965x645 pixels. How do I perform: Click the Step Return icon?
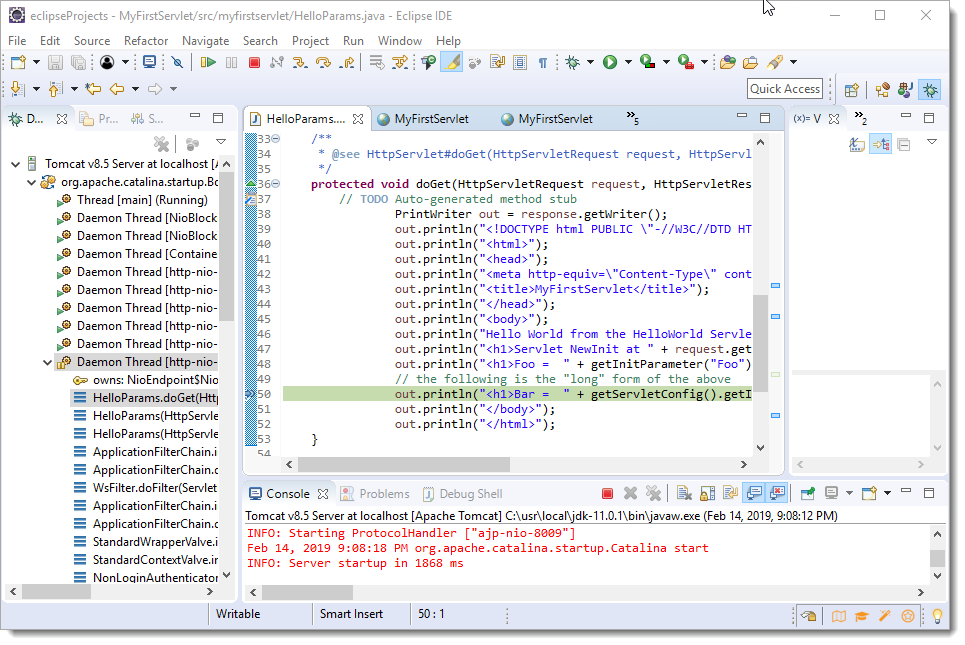coord(348,62)
